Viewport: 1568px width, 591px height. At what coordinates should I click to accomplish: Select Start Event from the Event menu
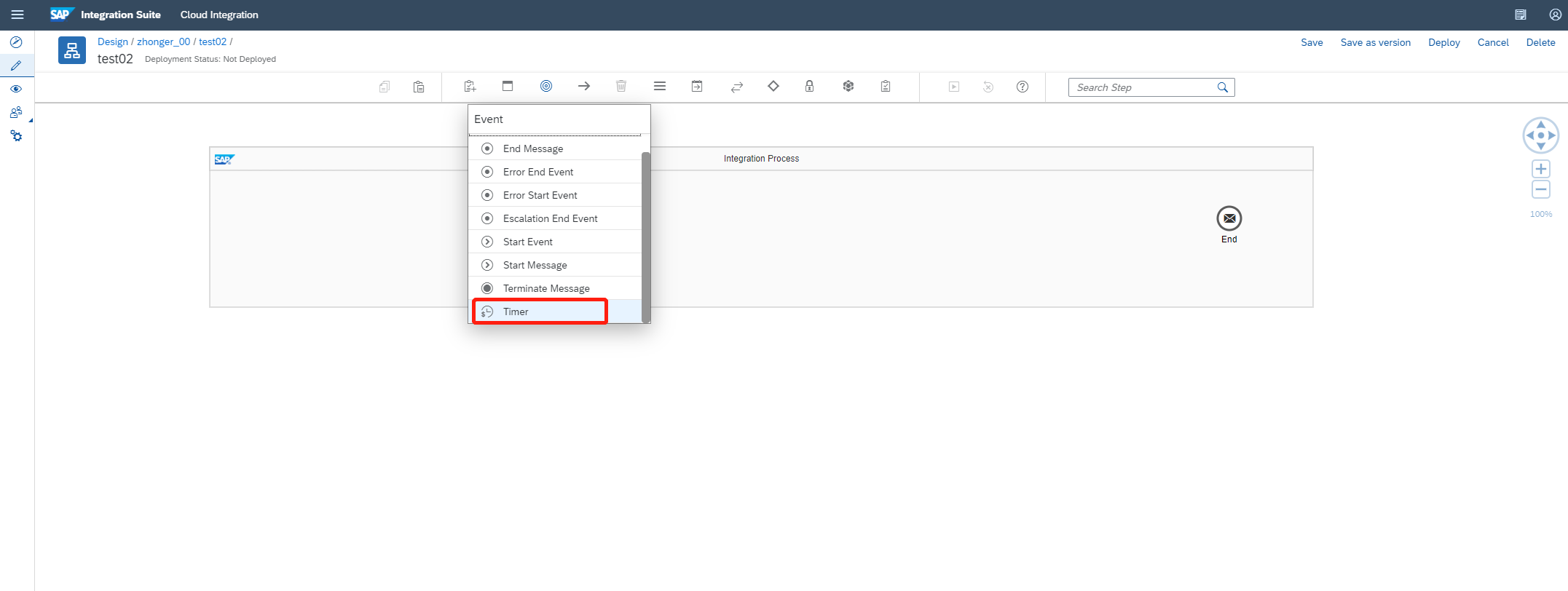[555, 242]
